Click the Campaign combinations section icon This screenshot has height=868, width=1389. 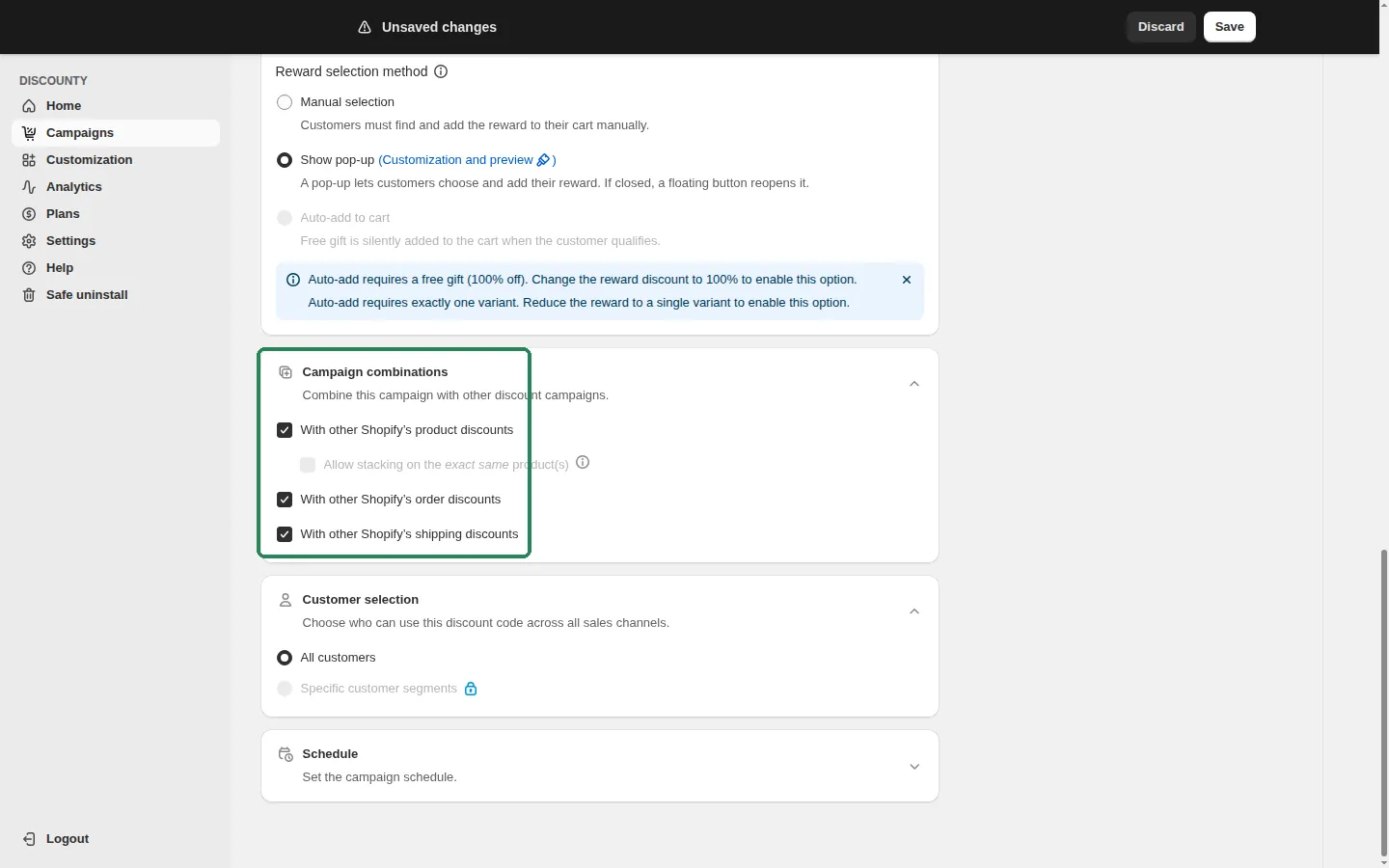coord(286,372)
